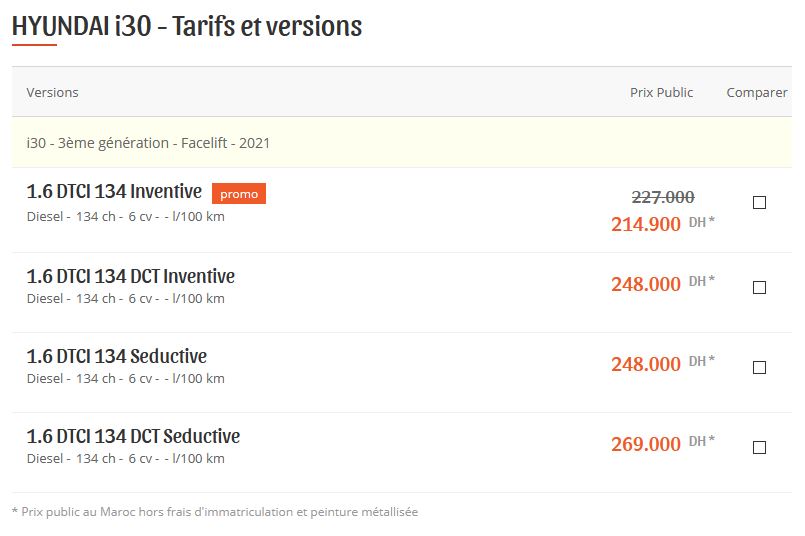Select the i30 3ème génération Facelift 2021 row

pos(401,142)
